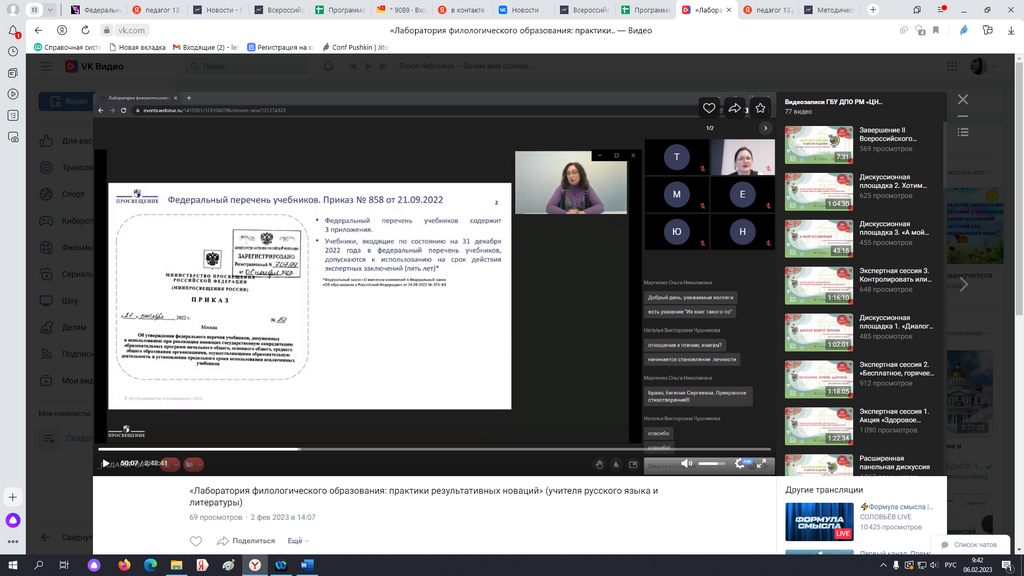Click the heart like icon on the video
1024x576 pixels.
[709, 108]
